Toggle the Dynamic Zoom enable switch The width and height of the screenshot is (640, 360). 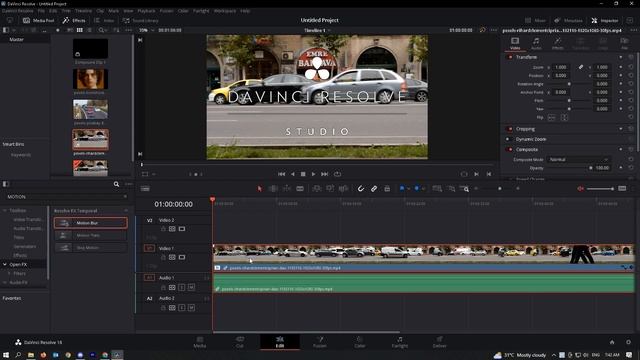[x=508, y=139]
